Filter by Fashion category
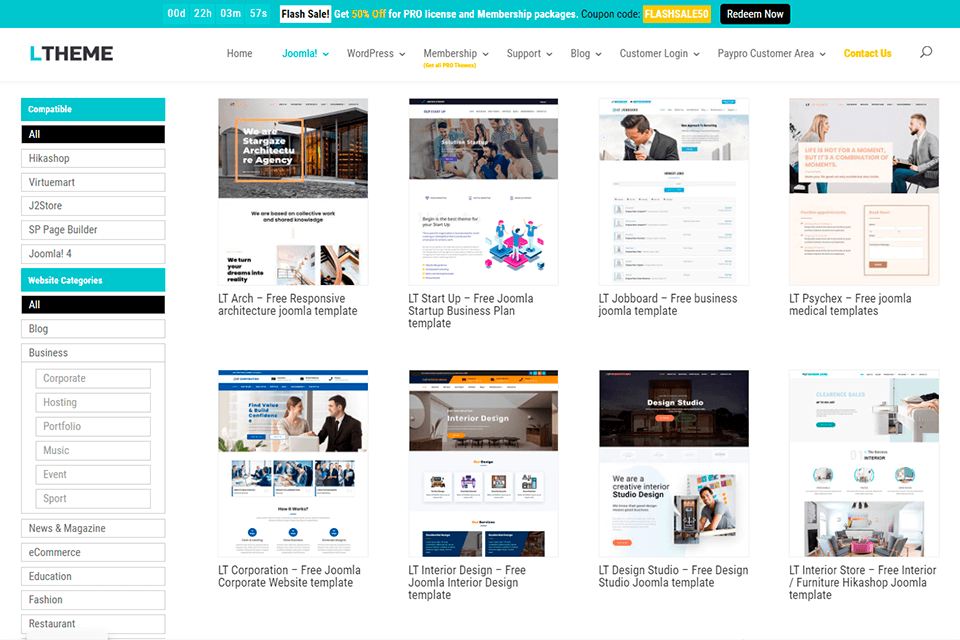This screenshot has height=640, width=960. [x=93, y=600]
